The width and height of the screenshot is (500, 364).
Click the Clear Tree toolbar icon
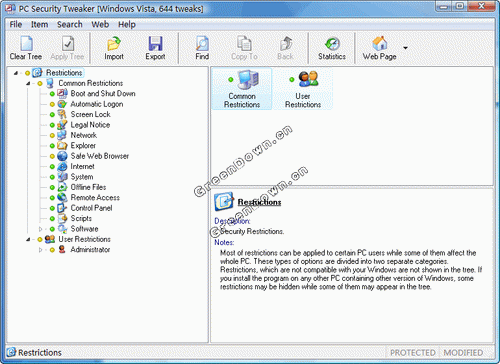pos(26,43)
